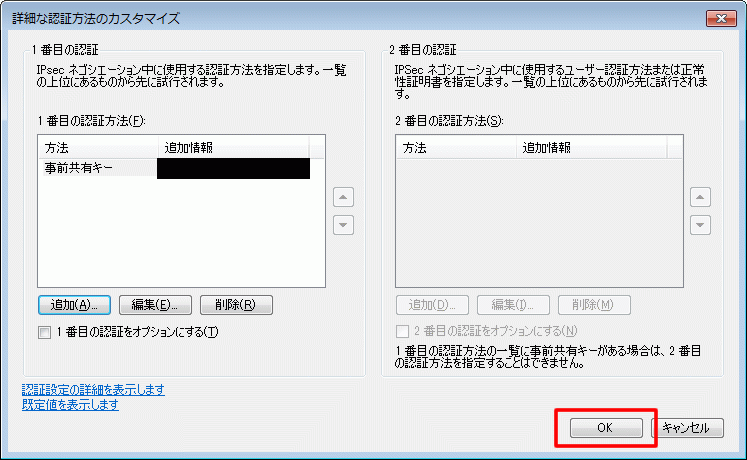
Task: Open 編集(E)... for first authentication
Action: [x=155, y=305]
